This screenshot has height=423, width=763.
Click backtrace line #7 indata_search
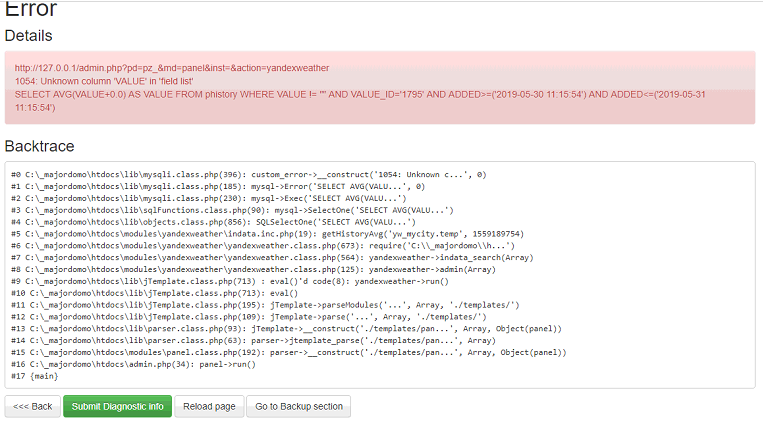click(272, 257)
